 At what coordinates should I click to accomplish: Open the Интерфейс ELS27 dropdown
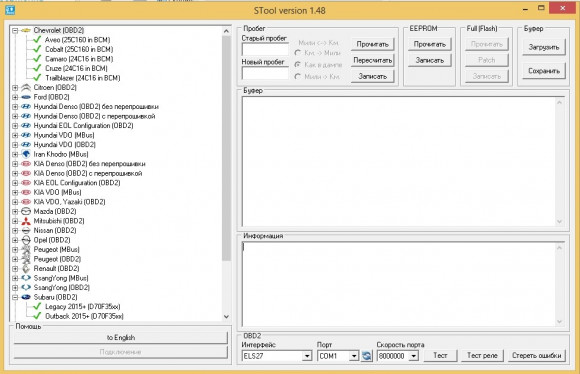coord(307,356)
